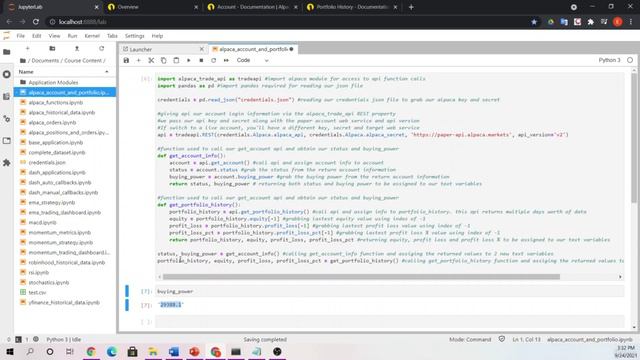640x360 pixels.
Task: Click the horizontal scrollbar of code cell
Action: click(x=361, y=277)
